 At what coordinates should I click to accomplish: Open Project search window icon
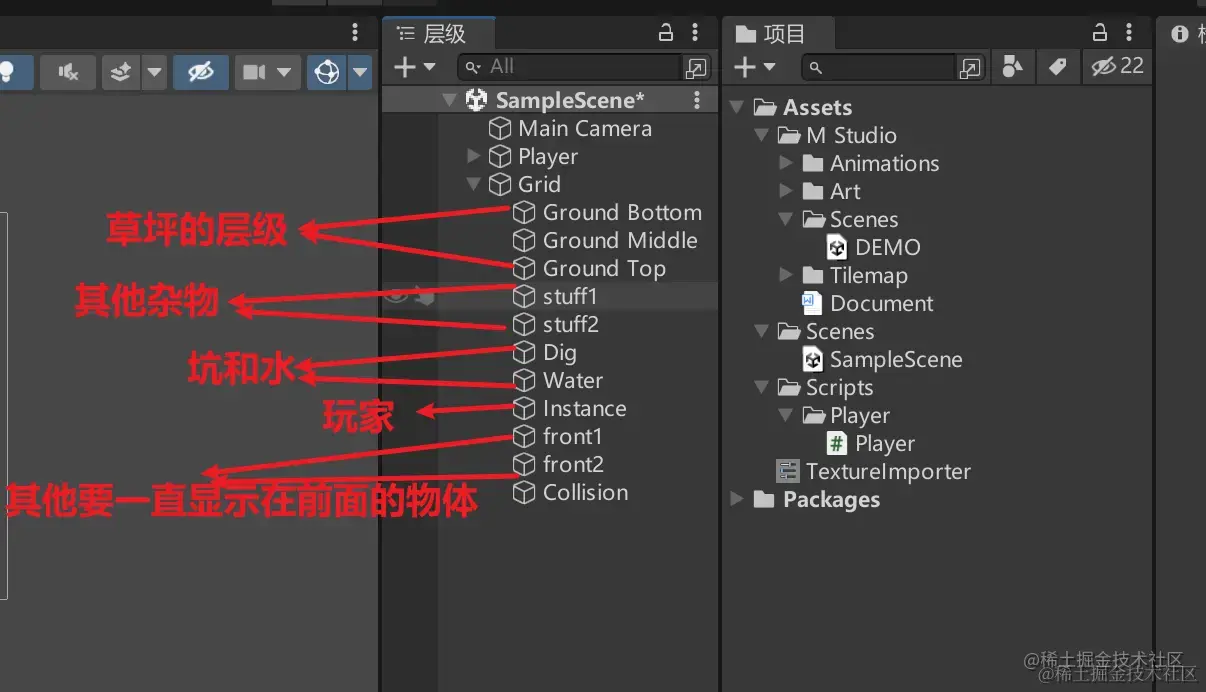(970, 68)
